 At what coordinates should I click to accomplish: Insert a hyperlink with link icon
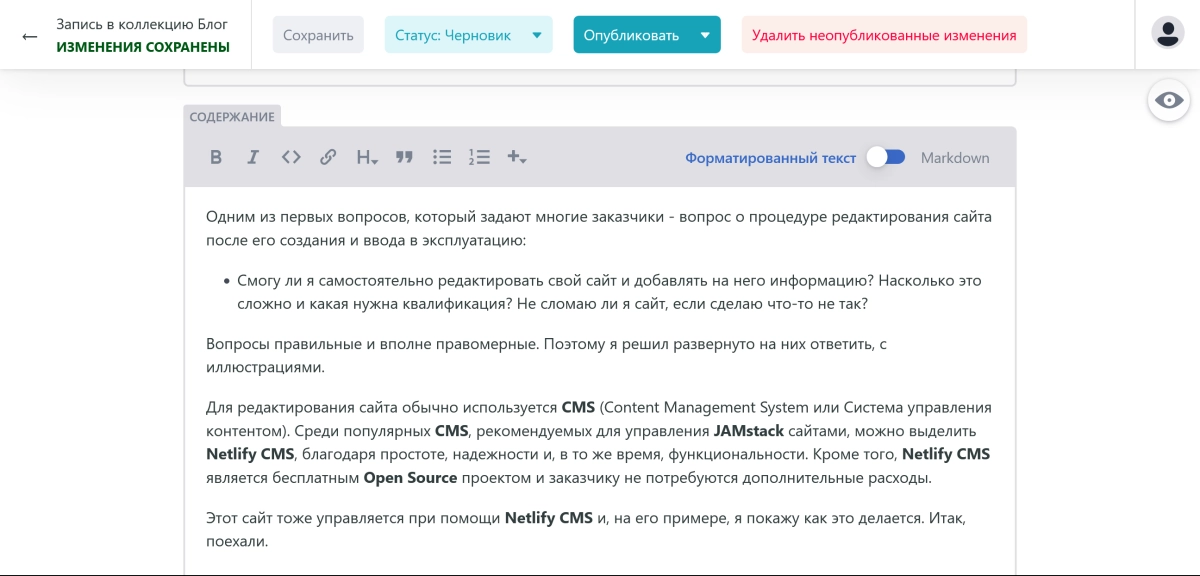(328, 157)
